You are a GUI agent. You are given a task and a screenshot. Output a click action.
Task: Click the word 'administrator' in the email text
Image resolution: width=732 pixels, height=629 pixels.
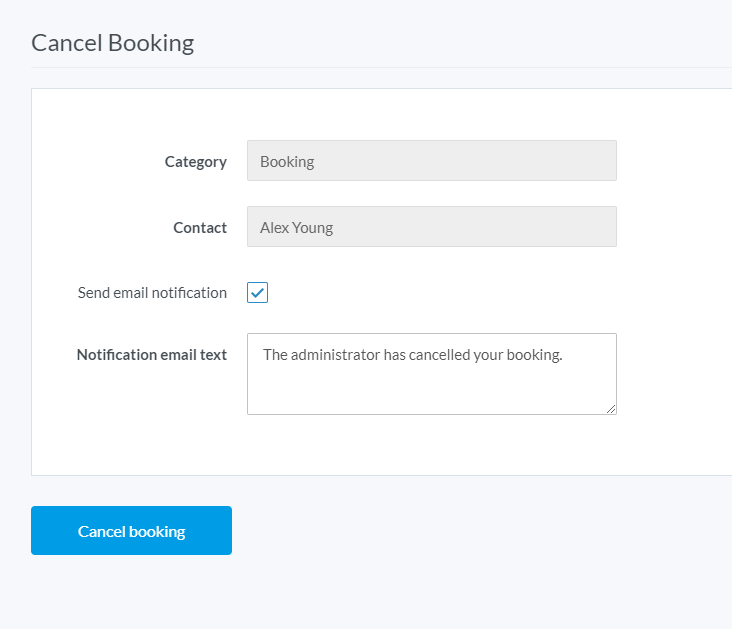click(x=335, y=354)
